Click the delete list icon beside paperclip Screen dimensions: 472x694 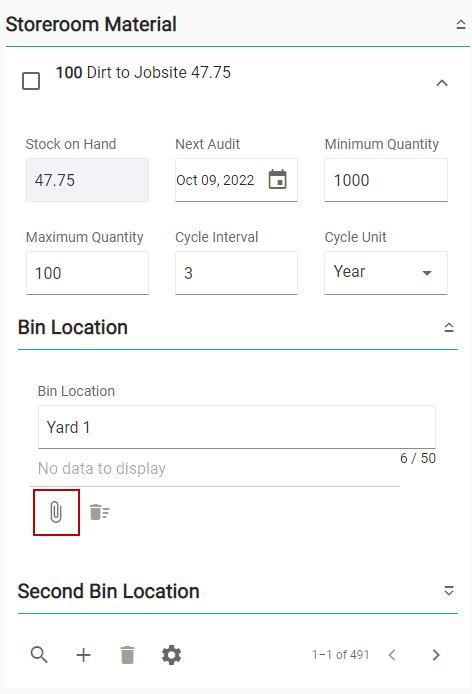100,512
